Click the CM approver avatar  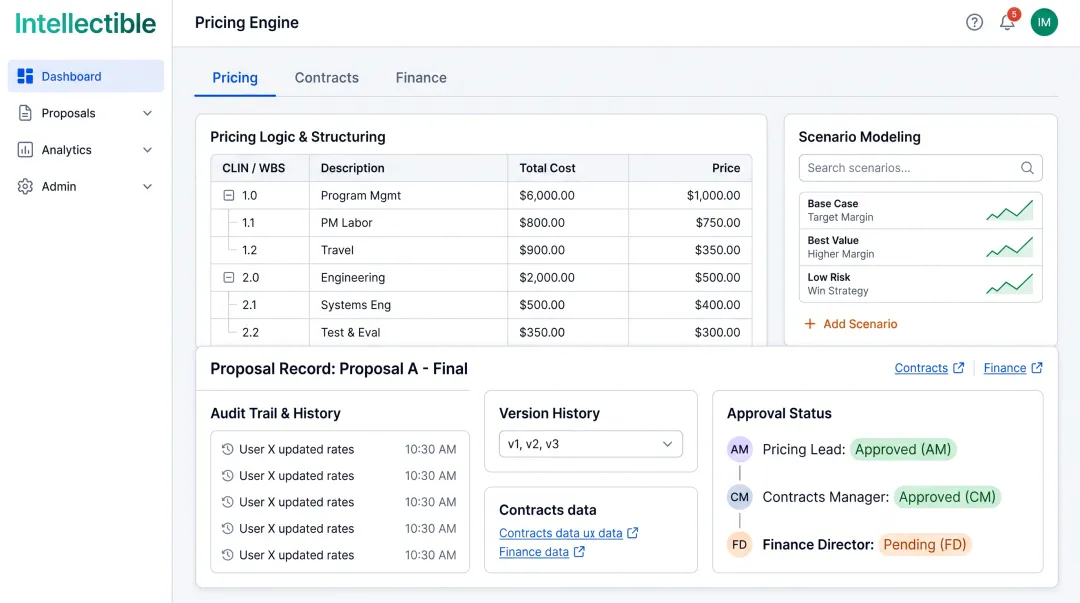740,497
